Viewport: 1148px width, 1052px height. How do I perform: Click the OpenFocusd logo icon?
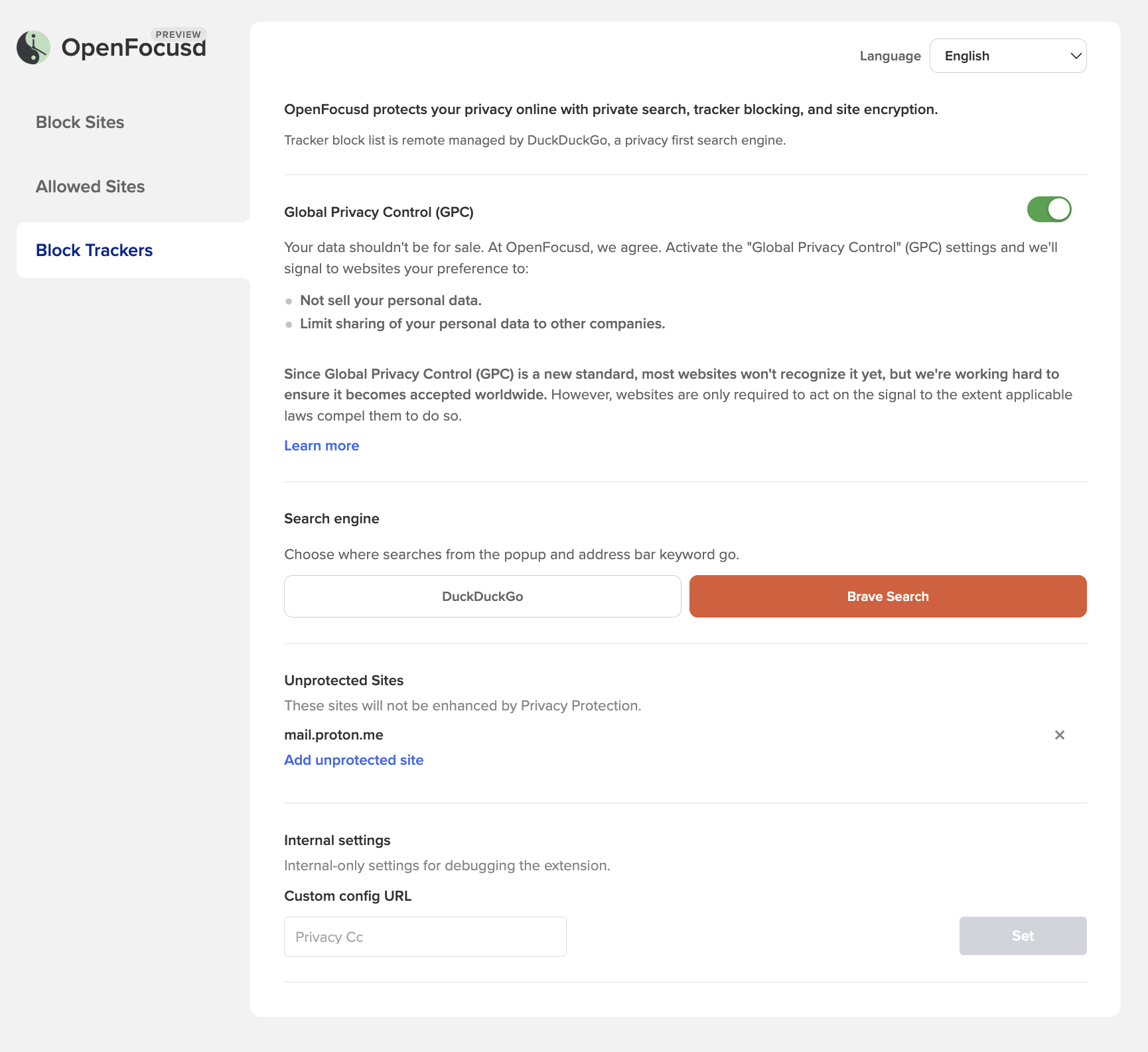(x=33, y=47)
